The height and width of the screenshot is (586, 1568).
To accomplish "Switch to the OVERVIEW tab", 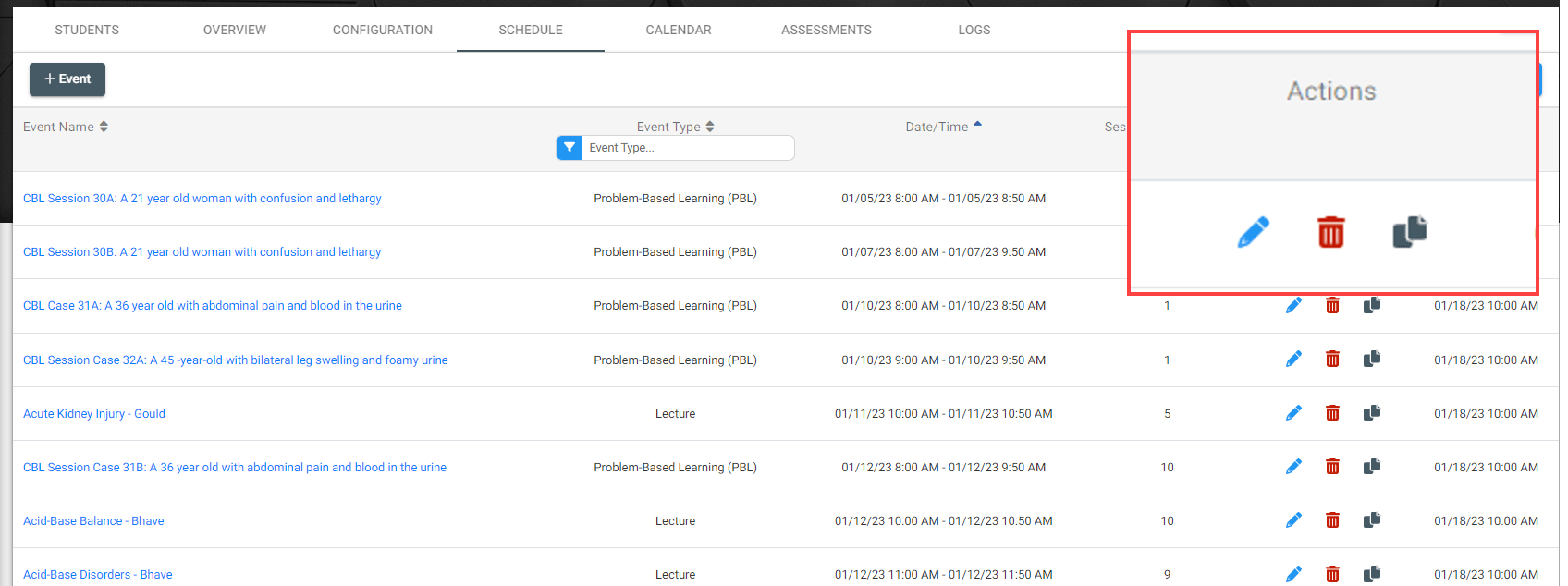I will click(x=235, y=30).
